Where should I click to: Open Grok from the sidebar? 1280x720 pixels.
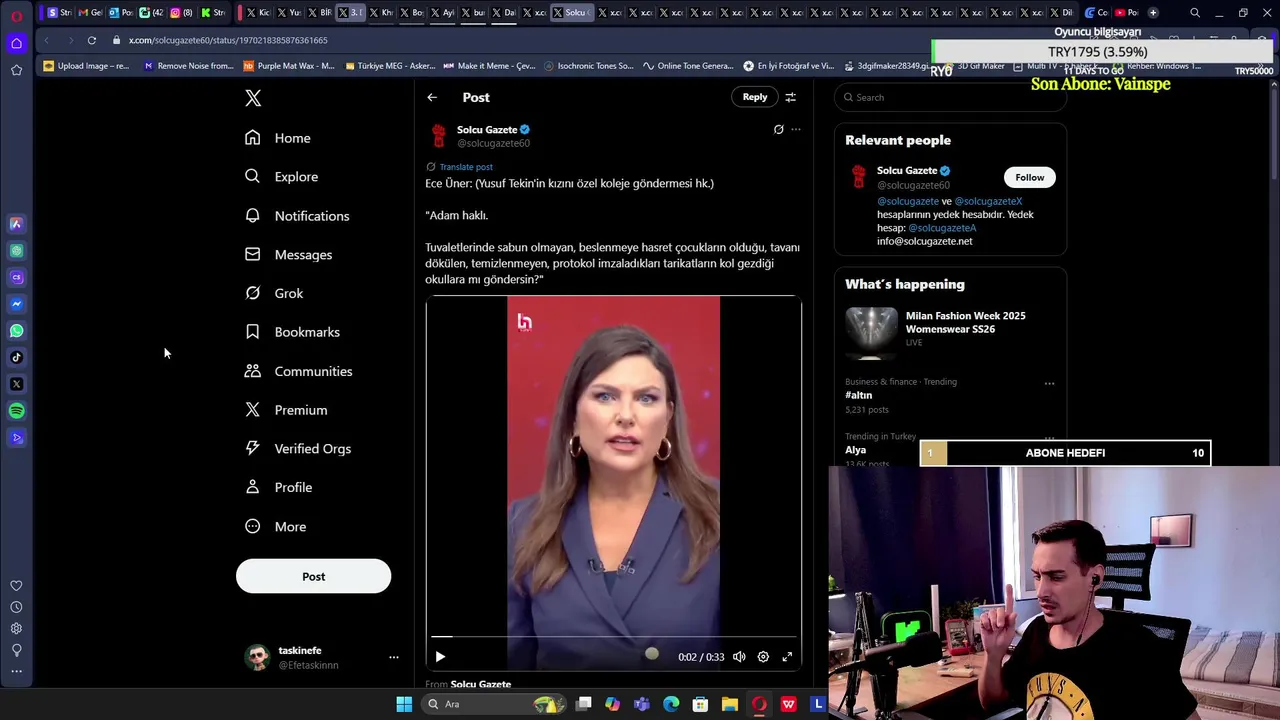[274, 293]
